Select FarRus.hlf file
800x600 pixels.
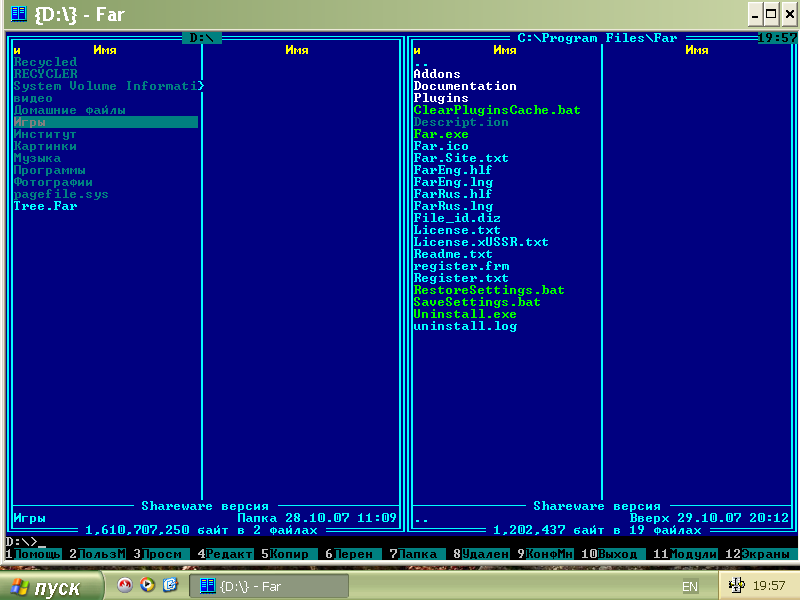pos(453,194)
